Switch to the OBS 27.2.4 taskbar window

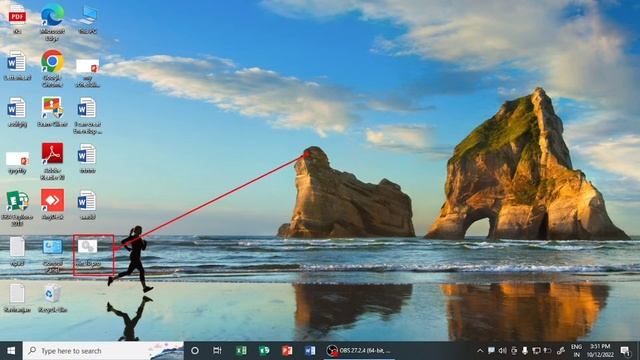(x=359, y=351)
